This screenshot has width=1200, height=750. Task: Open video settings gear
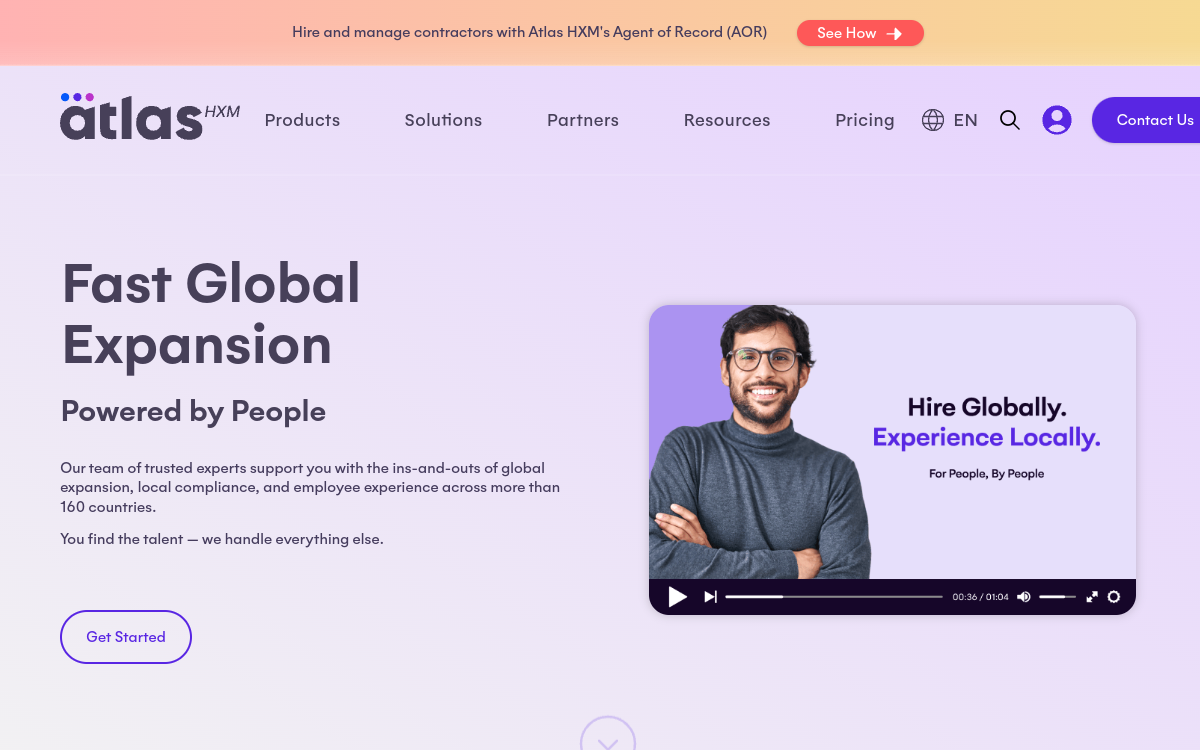[x=1114, y=597]
